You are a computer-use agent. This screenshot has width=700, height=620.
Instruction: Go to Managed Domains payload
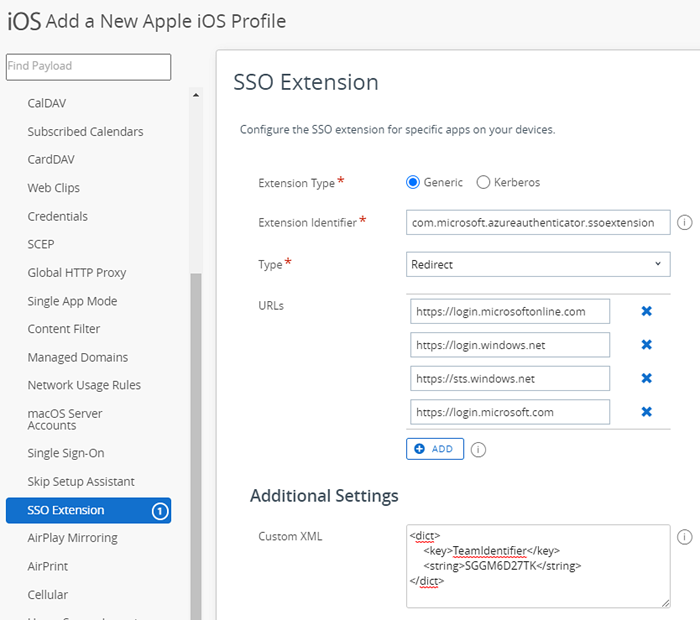[x=78, y=358]
